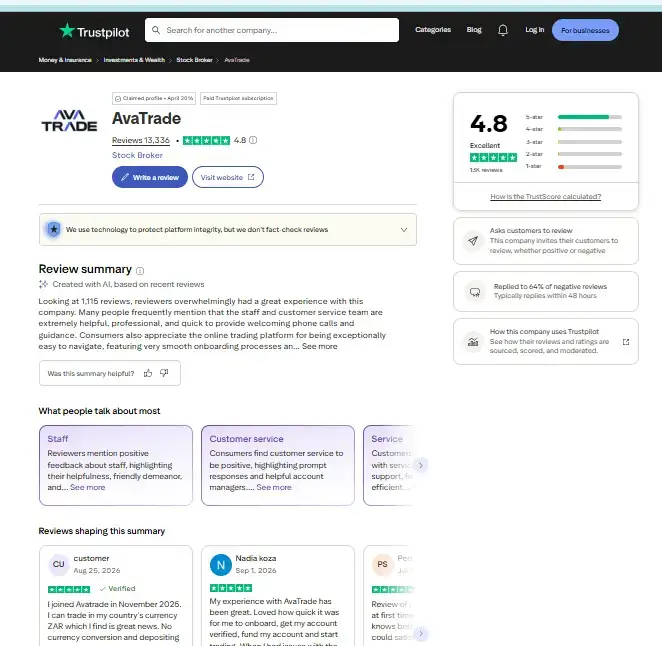Click the TrustScore info icon beside 4.8

coord(253,140)
